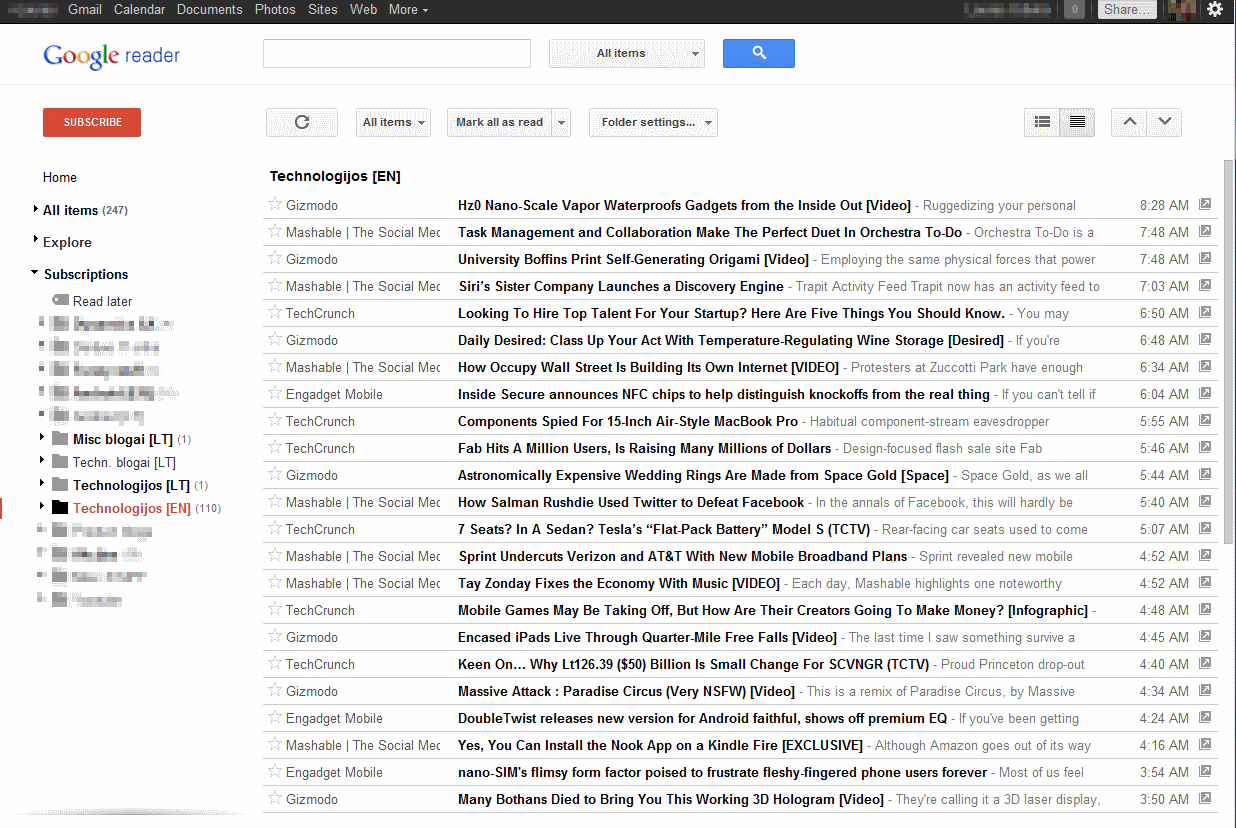Open settings gear in top bar
The height and width of the screenshot is (828, 1236).
(x=1215, y=10)
